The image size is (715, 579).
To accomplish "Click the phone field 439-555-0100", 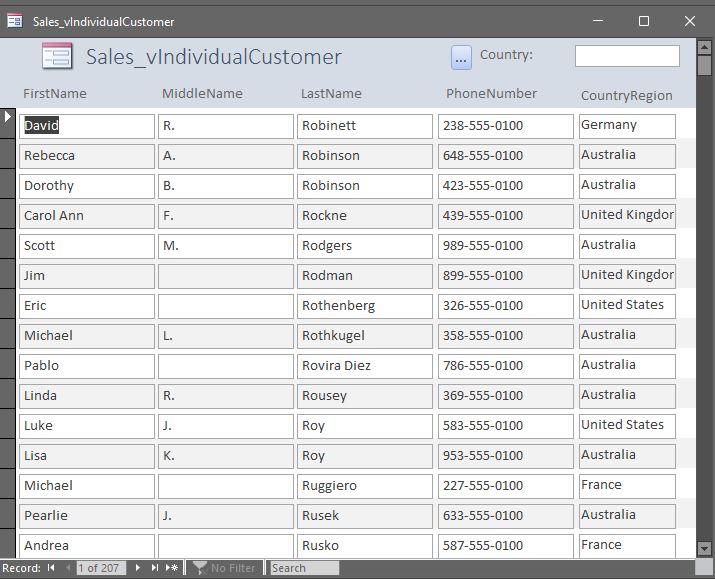I will point(506,216).
